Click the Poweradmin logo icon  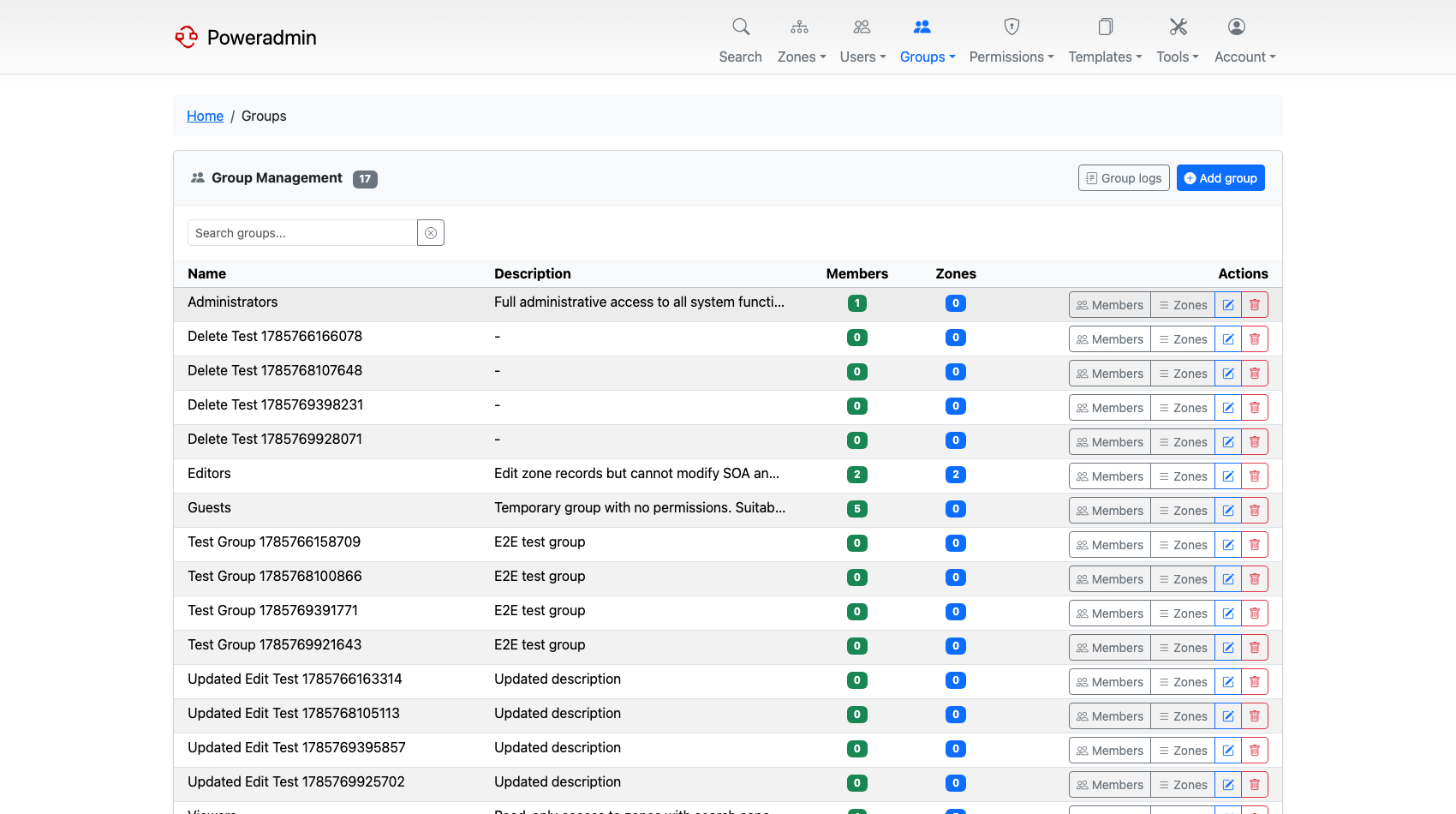click(x=187, y=37)
